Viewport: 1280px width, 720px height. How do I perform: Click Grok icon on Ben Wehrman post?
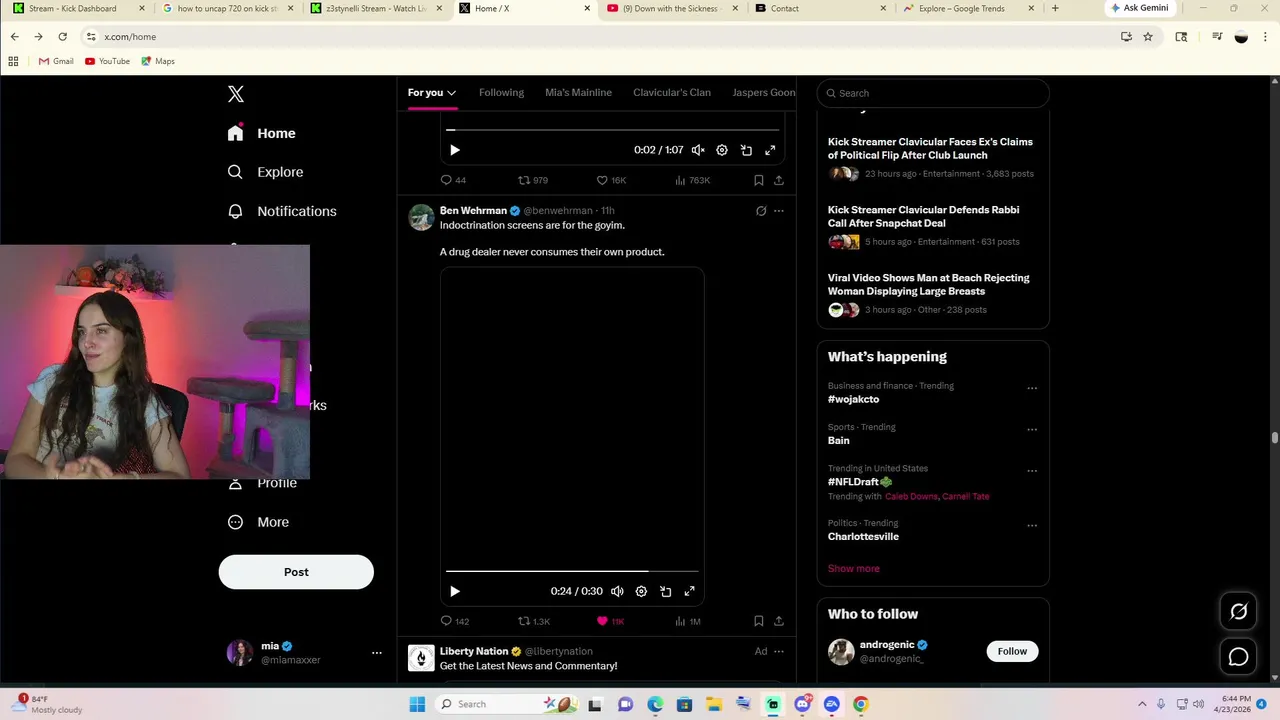pos(761,211)
